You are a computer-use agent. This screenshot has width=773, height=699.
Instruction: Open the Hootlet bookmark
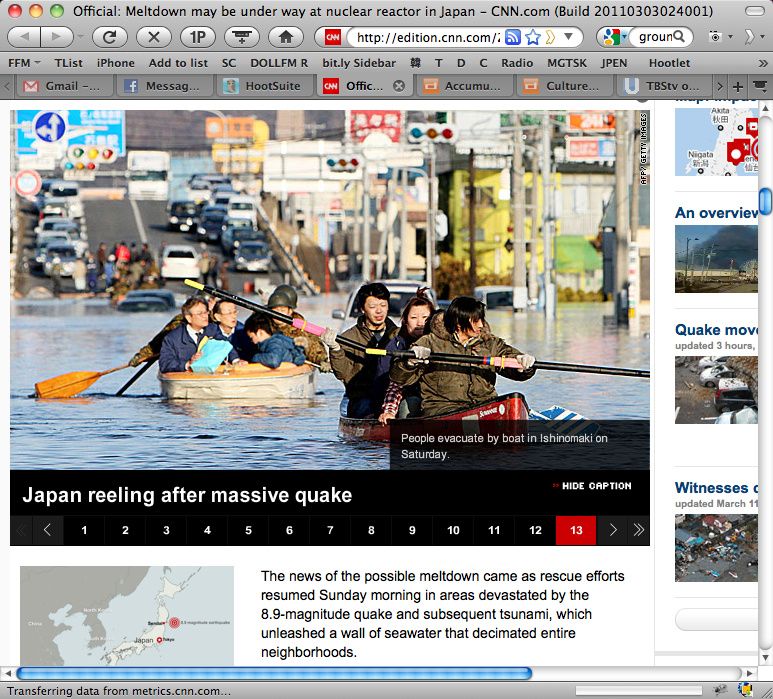[669, 63]
